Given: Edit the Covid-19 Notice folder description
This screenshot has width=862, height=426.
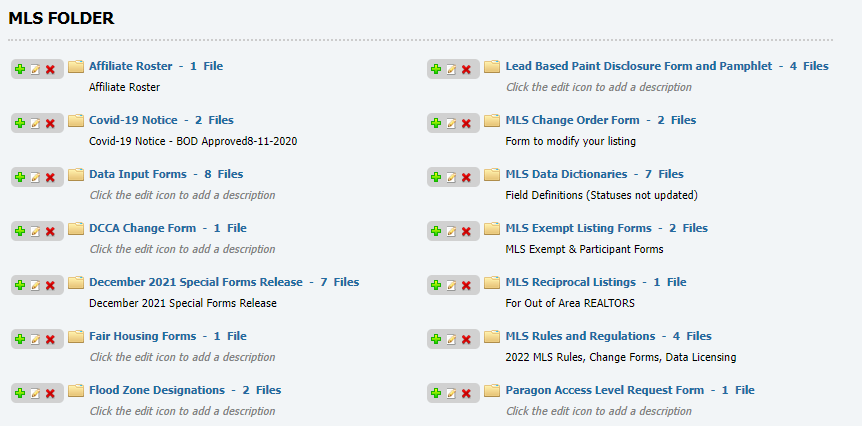Looking at the screenshot, I should pos(35,123).
